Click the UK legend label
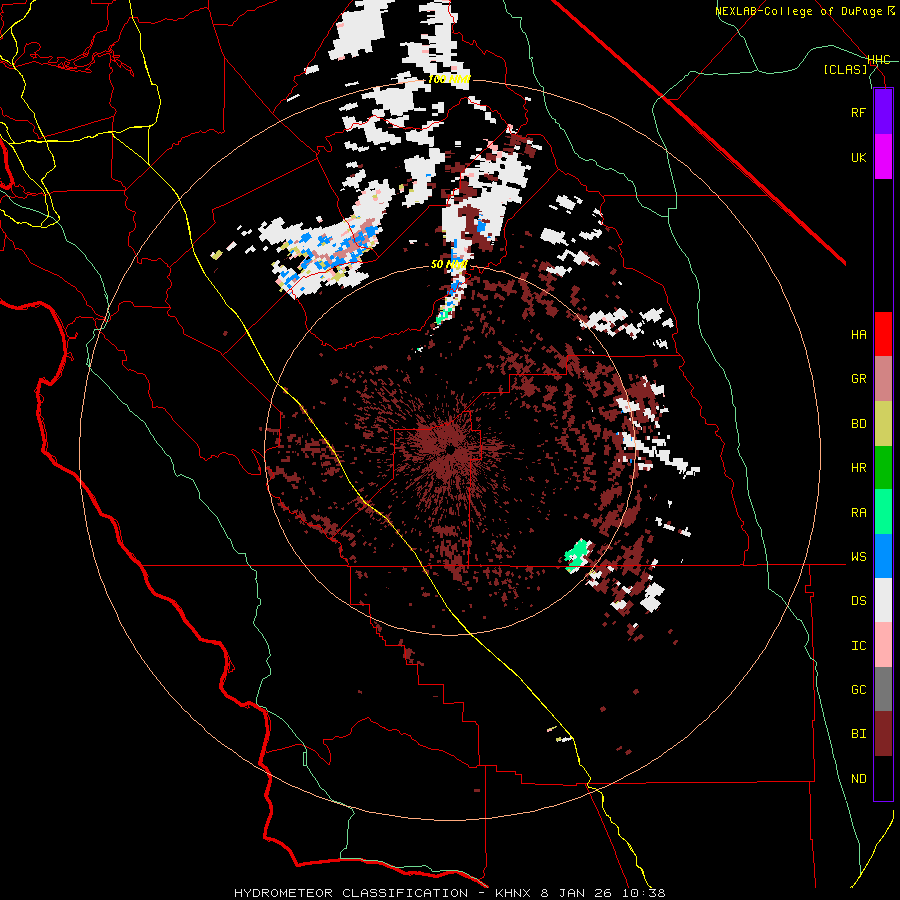Image resolution: width=900 pixels, height=900 pixels. (x=858, y=157)
